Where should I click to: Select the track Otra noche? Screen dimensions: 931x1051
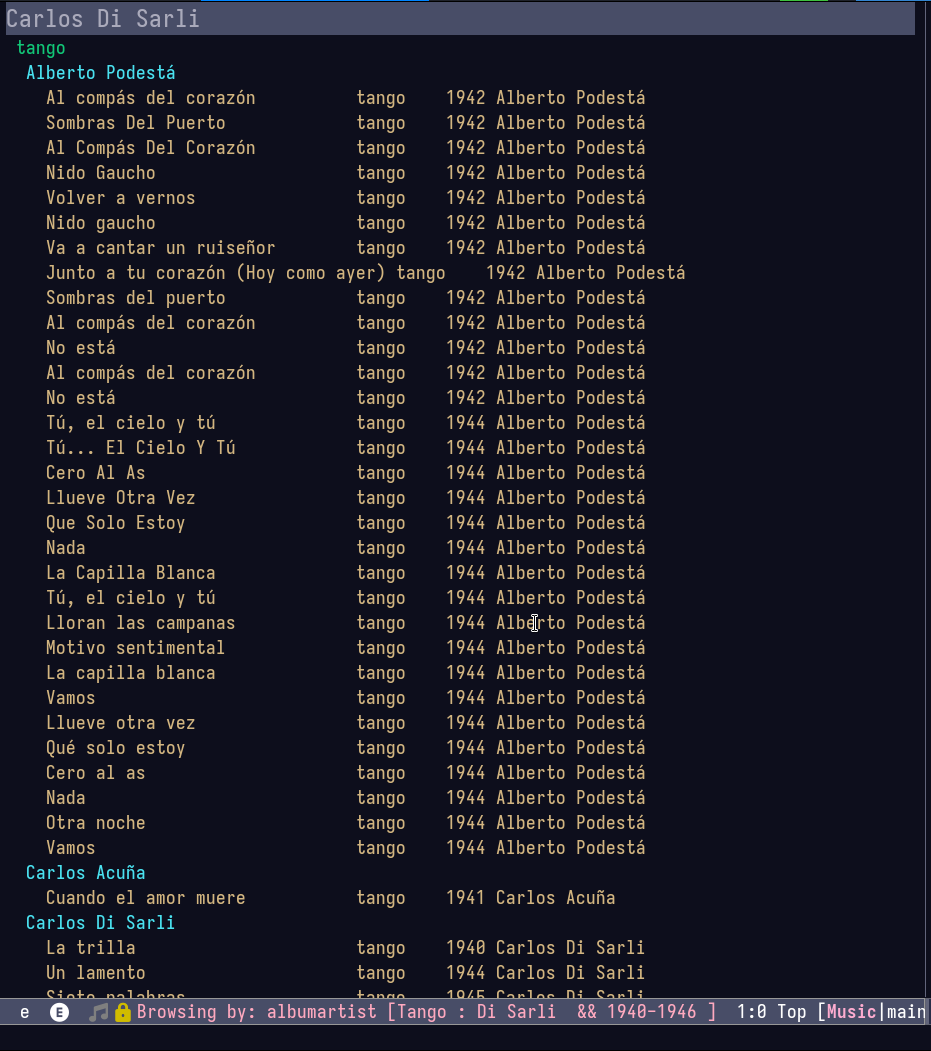[346, 823]
